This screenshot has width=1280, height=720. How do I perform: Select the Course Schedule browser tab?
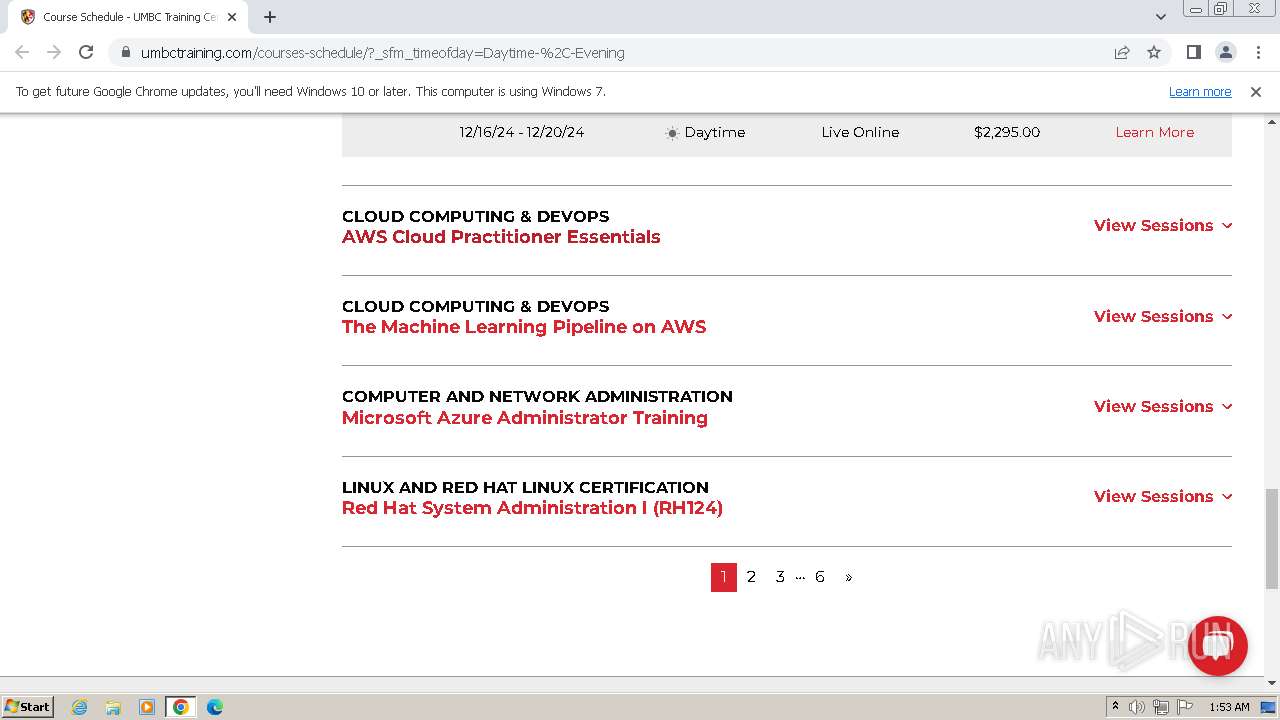[128, 17]
